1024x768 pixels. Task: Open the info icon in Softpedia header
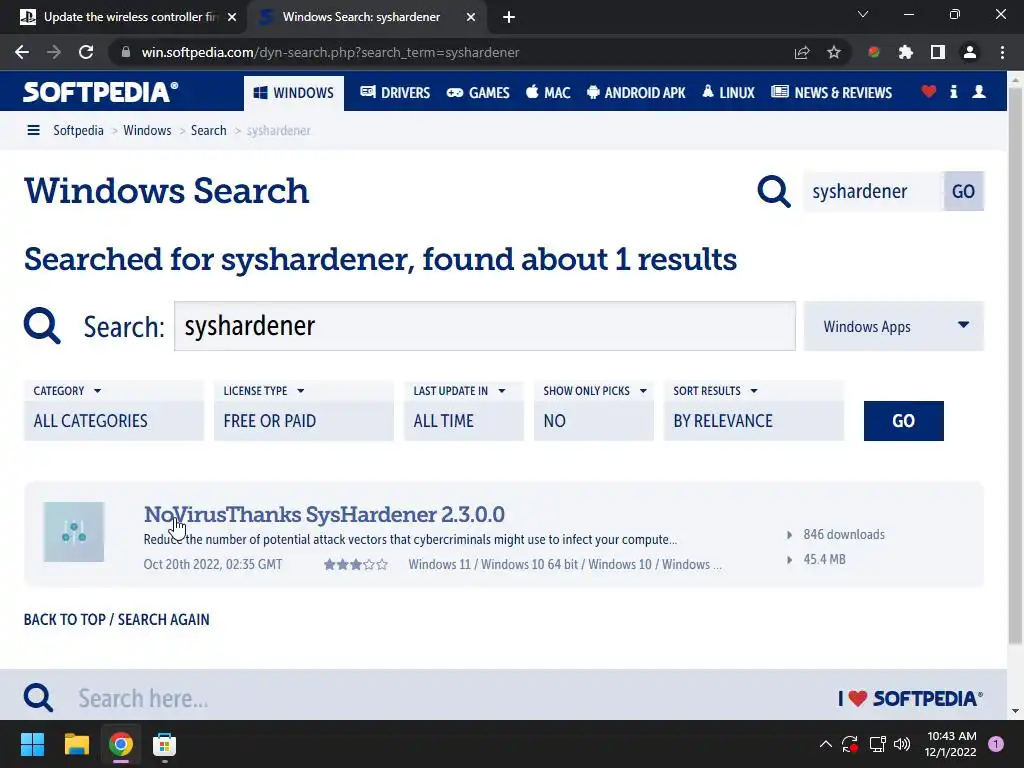[x=953, y=91]
